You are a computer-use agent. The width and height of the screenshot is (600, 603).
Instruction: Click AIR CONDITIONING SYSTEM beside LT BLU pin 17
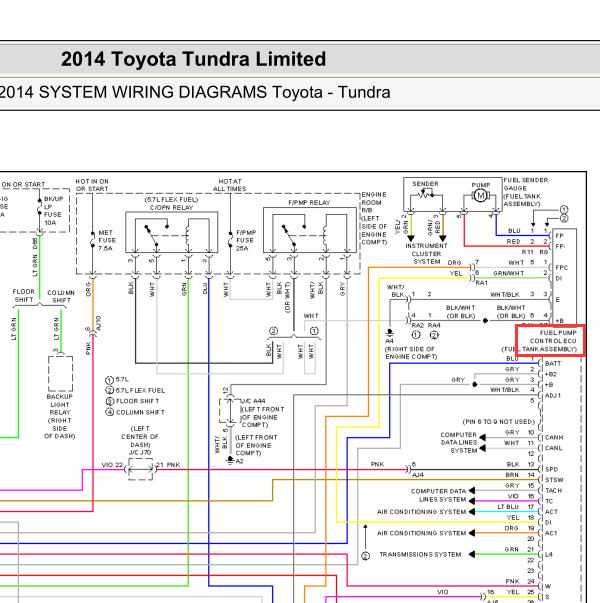(422, 512)
